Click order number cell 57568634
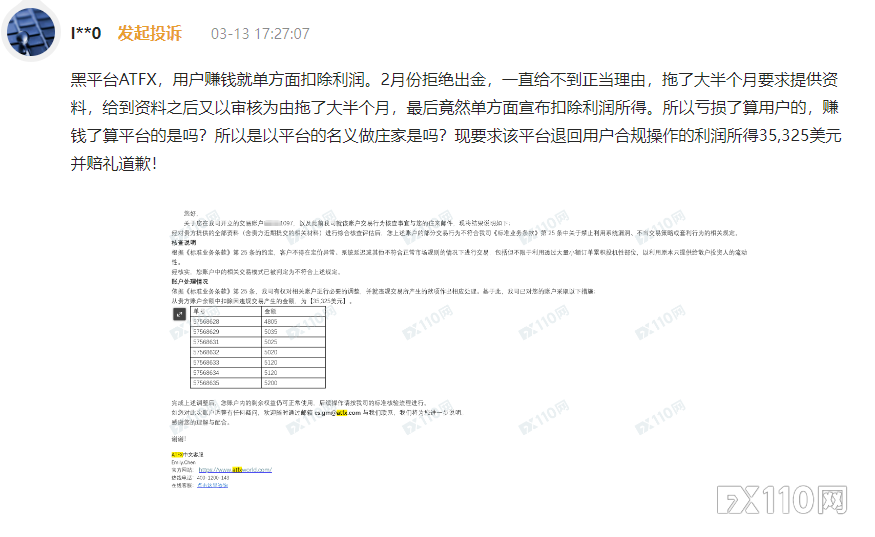875x537 pixels. 227,372
